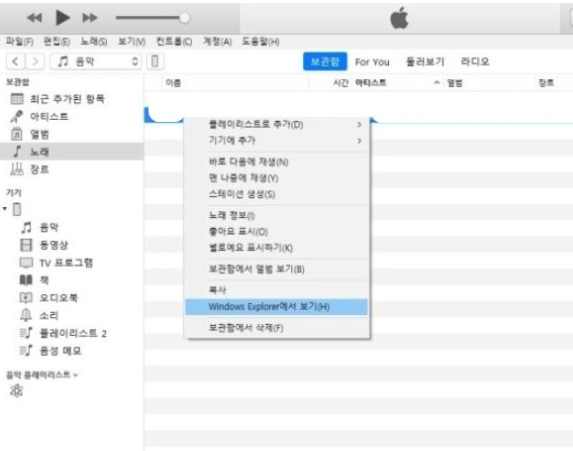Sort by the 장르 column header
Screen dimensions: 573x451
click(546, 83)
